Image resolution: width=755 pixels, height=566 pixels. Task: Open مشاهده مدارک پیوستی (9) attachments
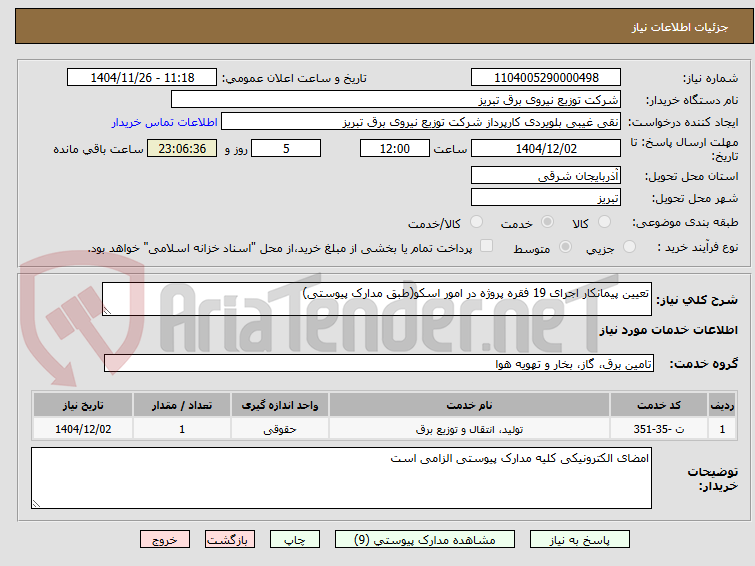click(x=425, y=540)
